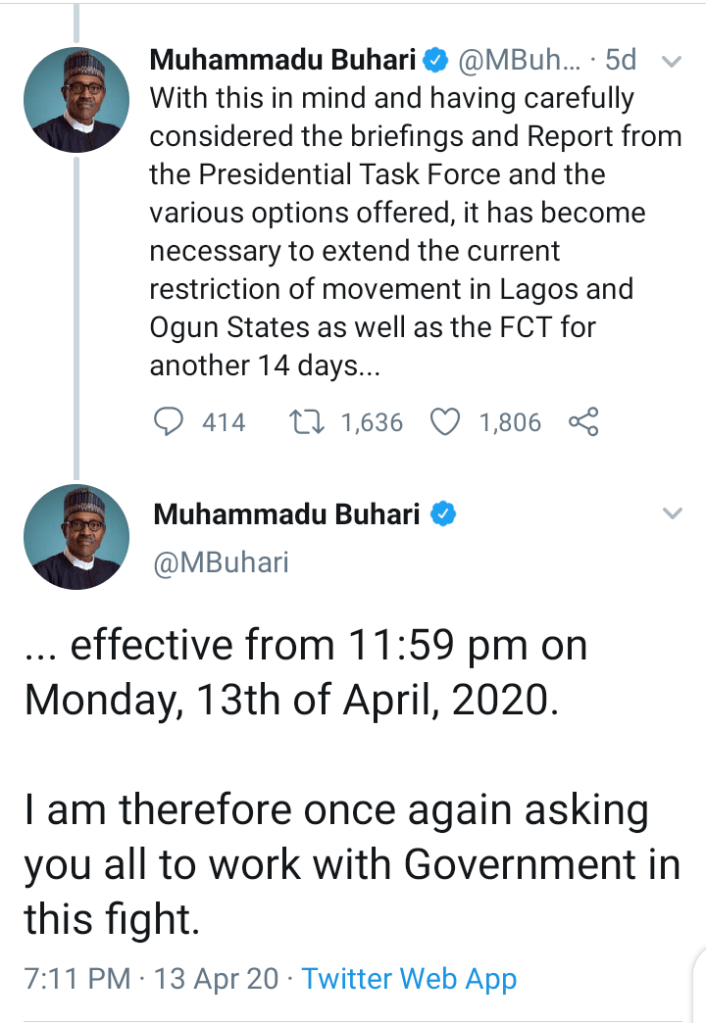Viewport: 706px width, 1023px height.
Task: Expand the chevron menu on the second tweet
Action: tap(673, 515)
